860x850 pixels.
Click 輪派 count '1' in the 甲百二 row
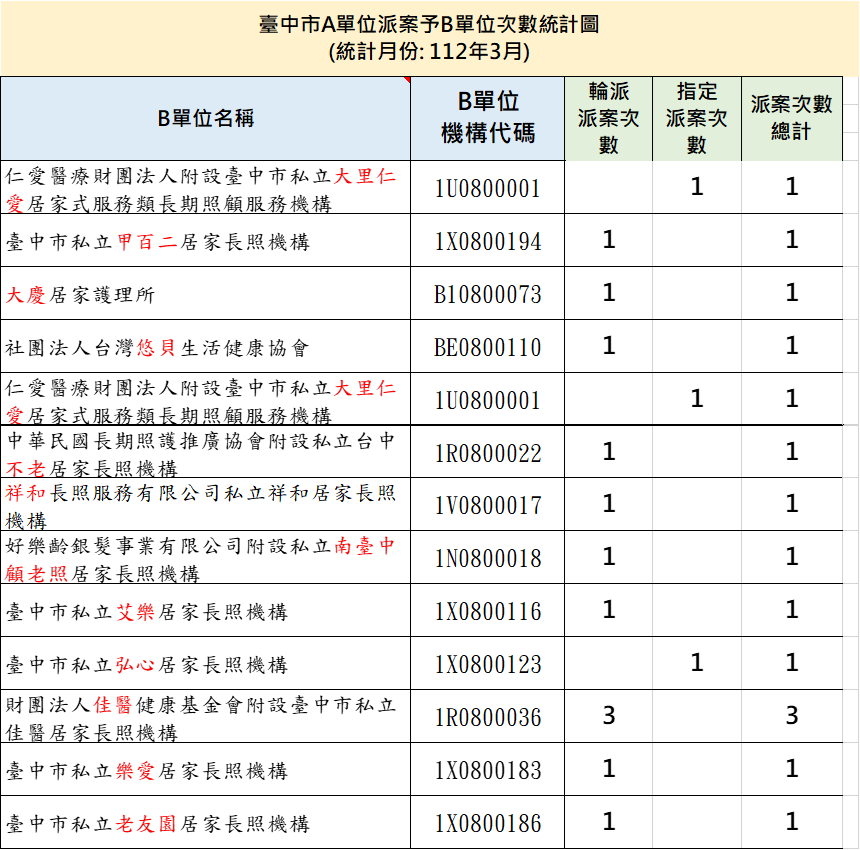click(609, 240)
